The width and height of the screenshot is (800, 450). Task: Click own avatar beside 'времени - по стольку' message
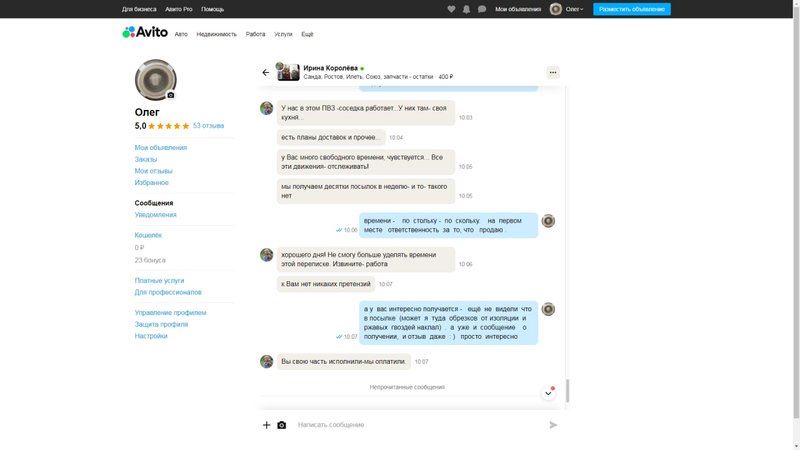pos(548,220)
